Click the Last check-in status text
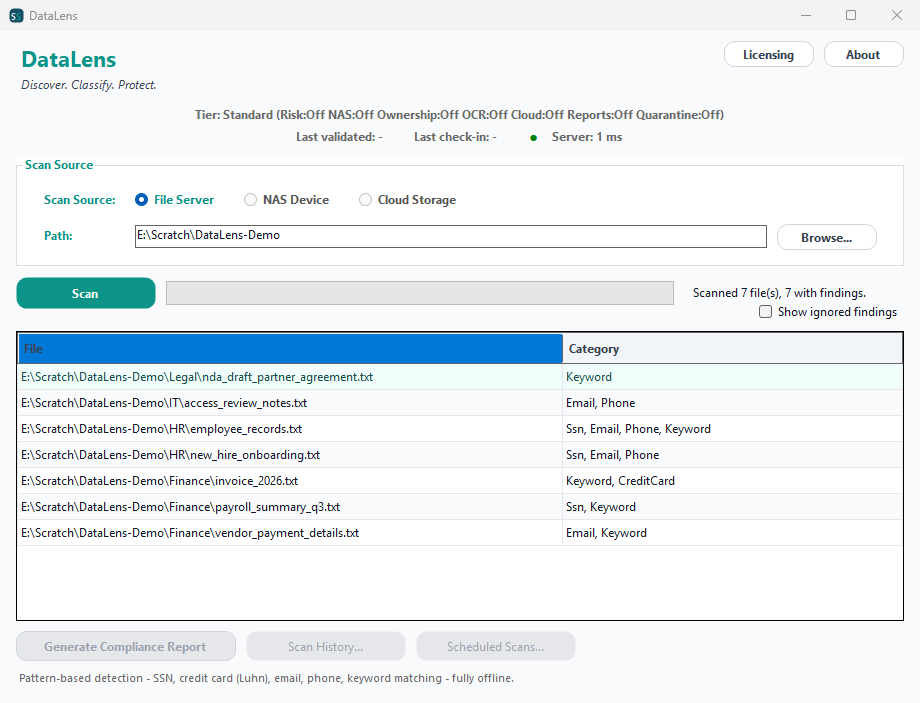This screenshot has height=703, width=920. (455, 137)
